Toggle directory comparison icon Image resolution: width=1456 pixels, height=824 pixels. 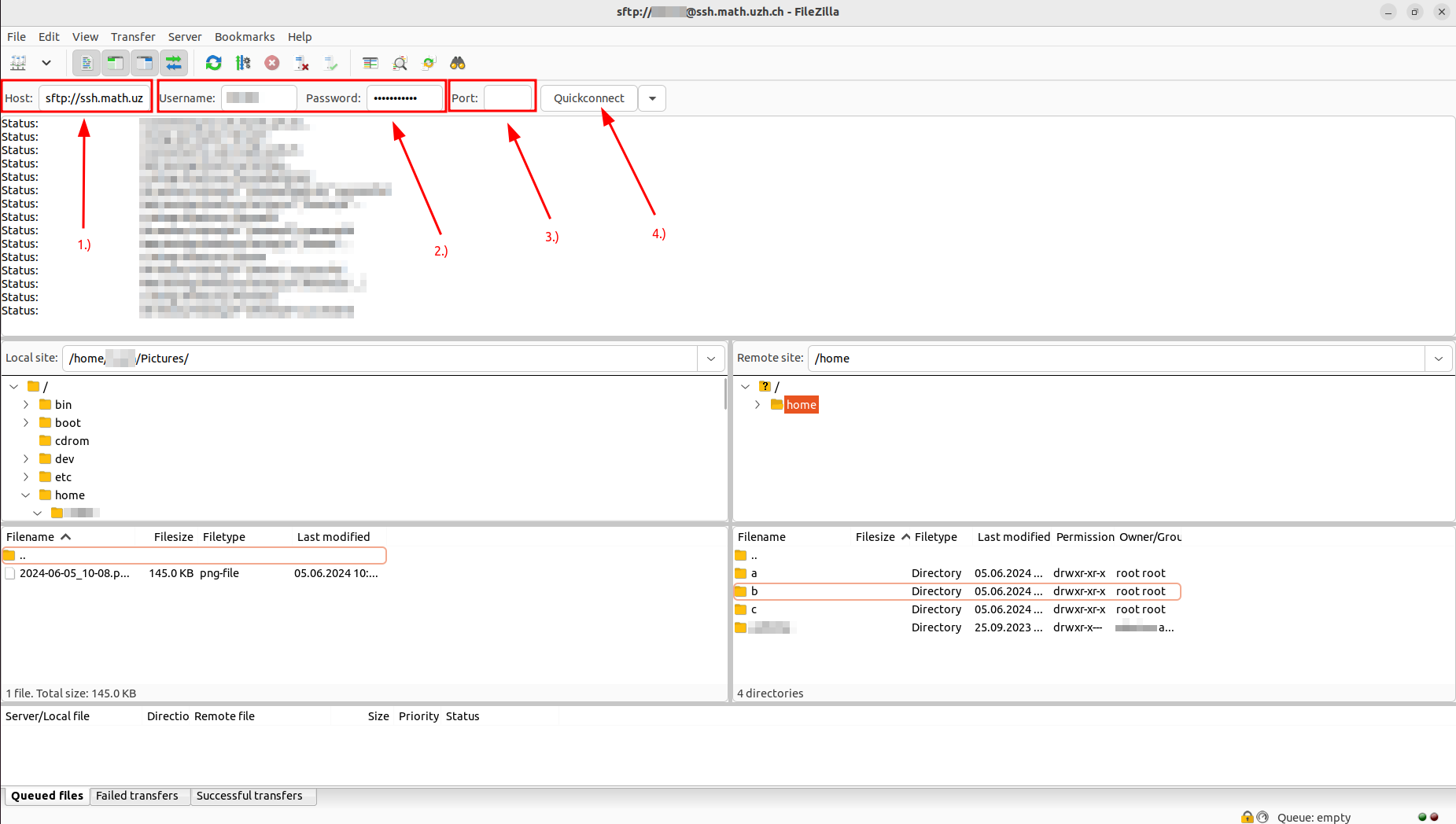pos(400,63)
